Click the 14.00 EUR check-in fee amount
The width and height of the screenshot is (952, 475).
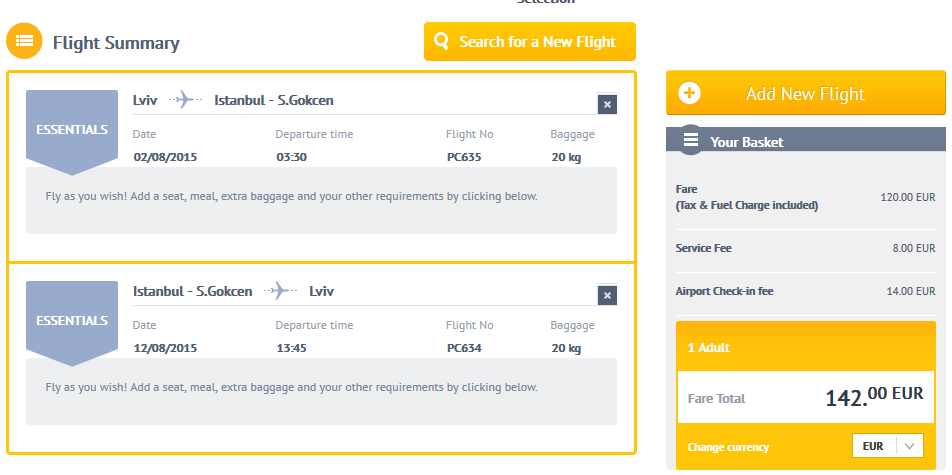coord(911,291)
